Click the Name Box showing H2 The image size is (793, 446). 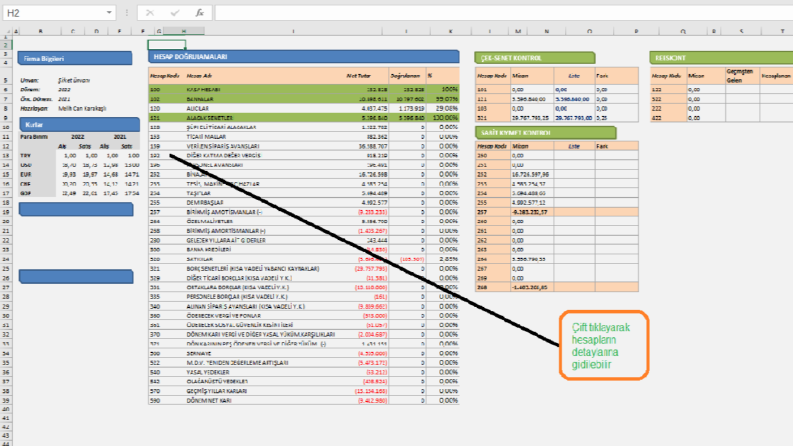click(x=59, y=13)
